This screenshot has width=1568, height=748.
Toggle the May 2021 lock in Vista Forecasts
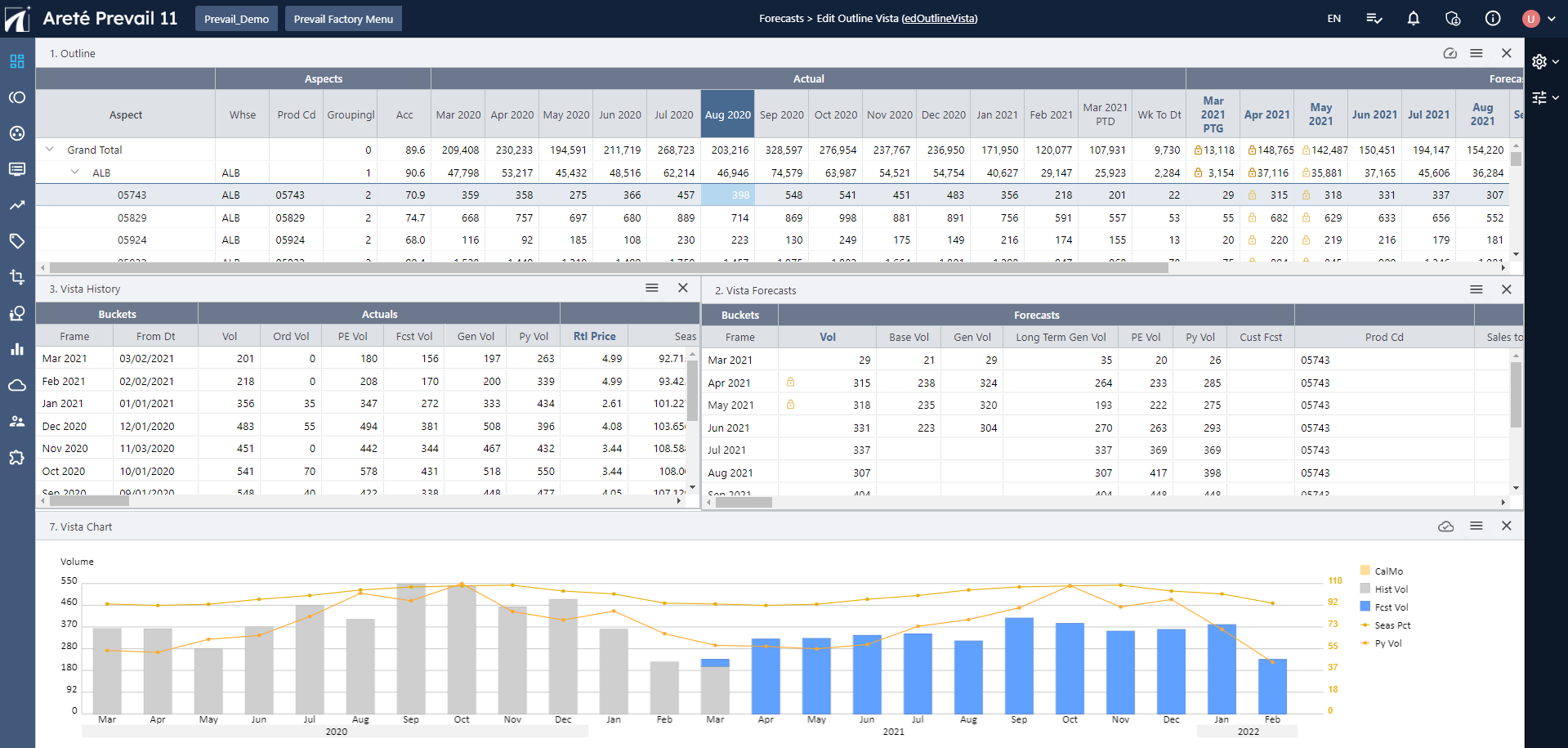(x=790, y=405)
